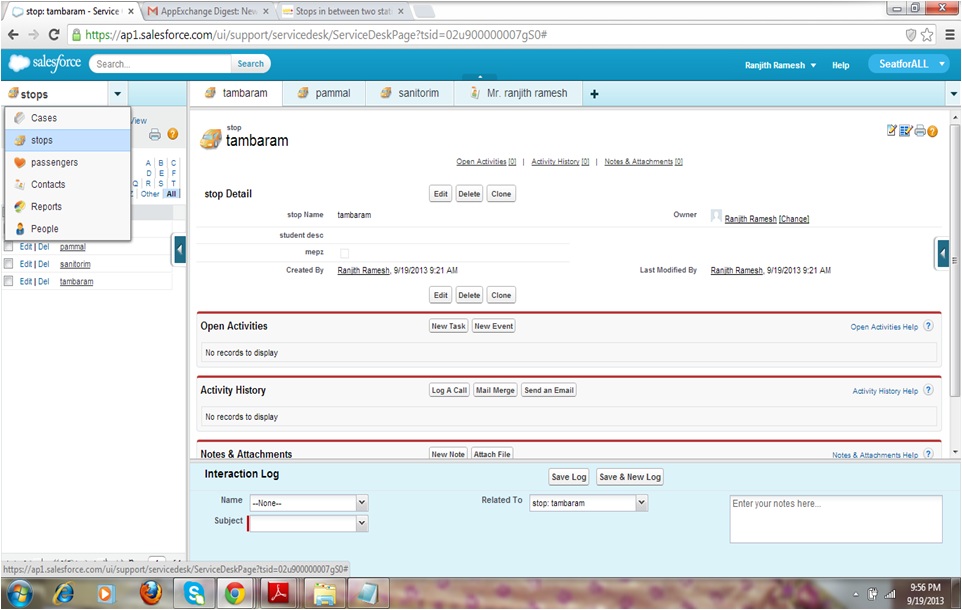Click Save & New Log button
Screen dimensions: 962x610
[x=630, y=477]
